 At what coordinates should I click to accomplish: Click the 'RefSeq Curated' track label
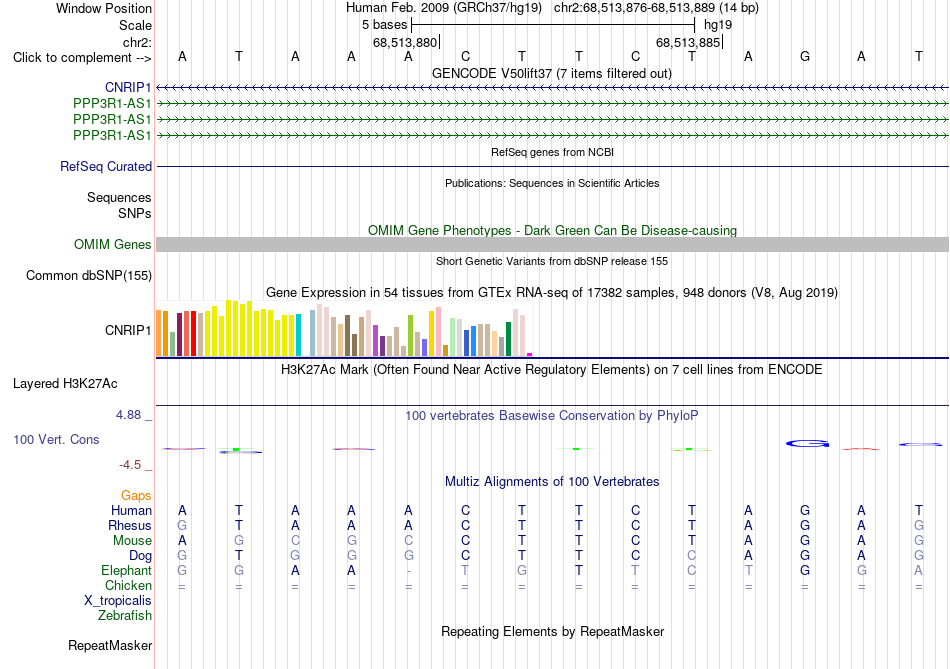(x=106, y=167)
